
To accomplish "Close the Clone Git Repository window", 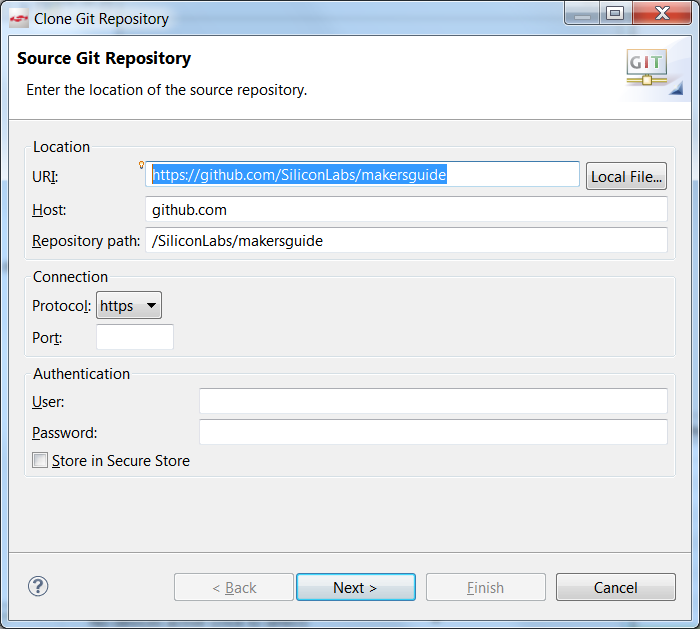I will [x=662, y=13].
